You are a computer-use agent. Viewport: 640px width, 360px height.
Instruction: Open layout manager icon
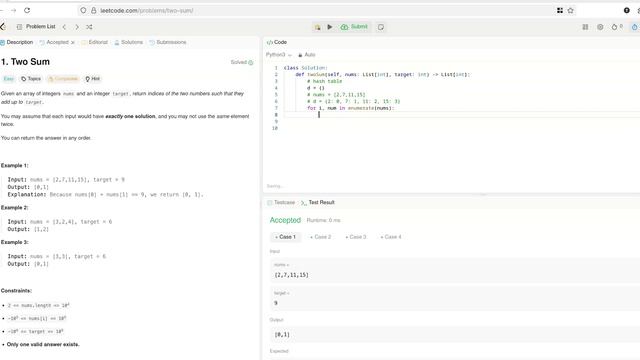click(x=585, y=27)
